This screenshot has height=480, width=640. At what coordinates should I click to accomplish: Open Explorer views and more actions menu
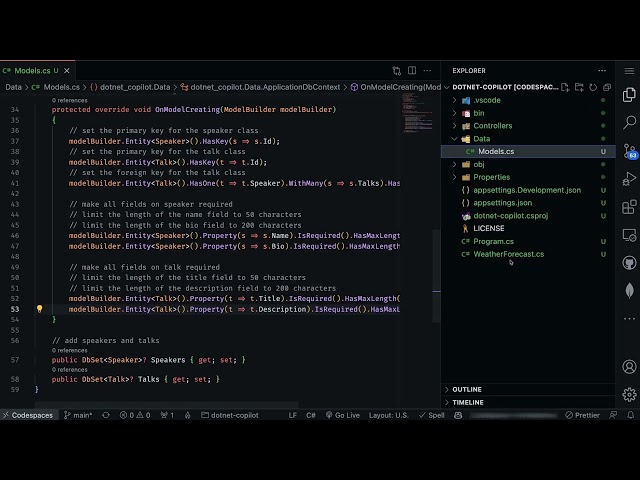(602, 71)
